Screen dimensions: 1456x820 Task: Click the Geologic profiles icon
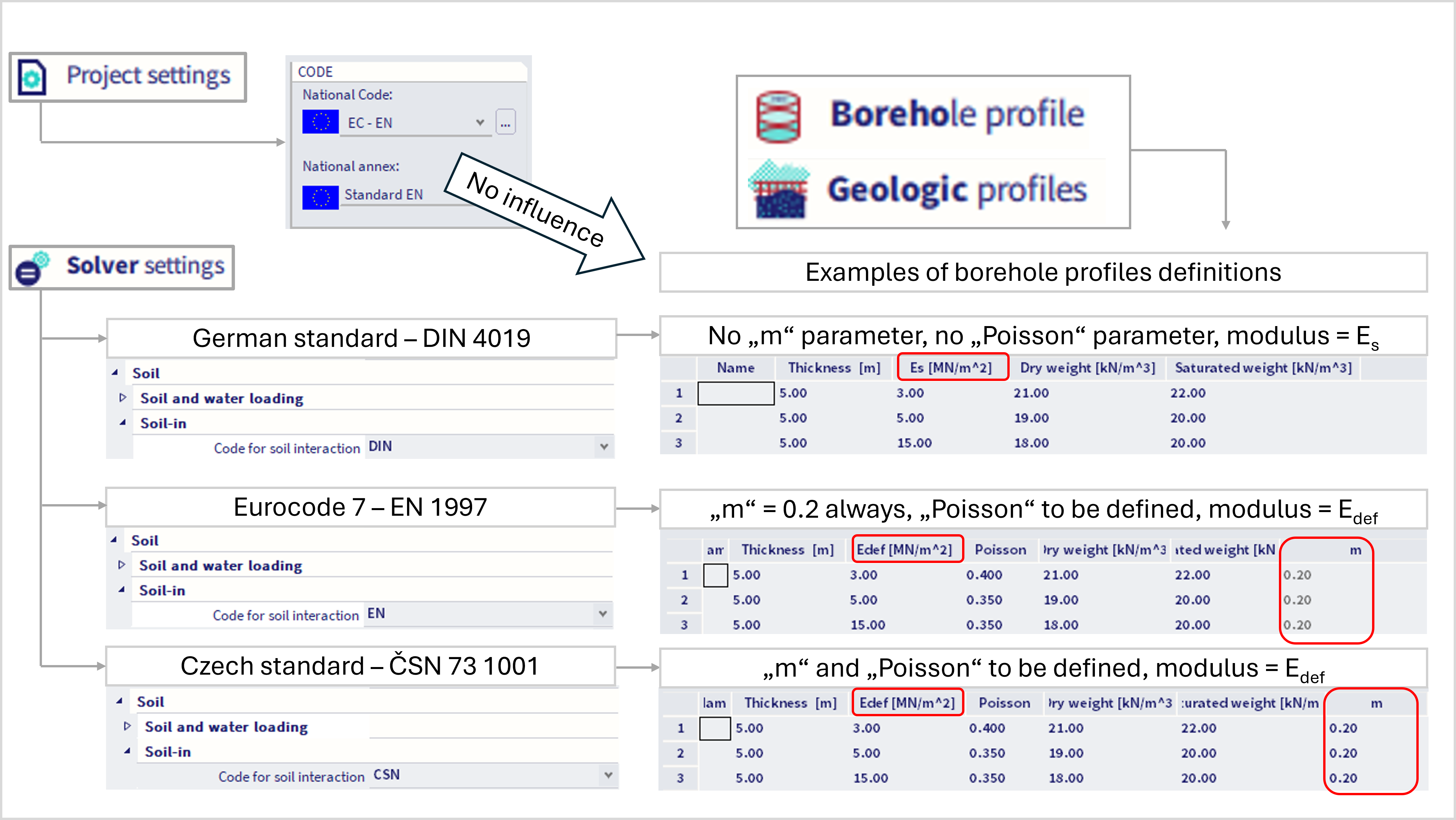click(779, 190)
